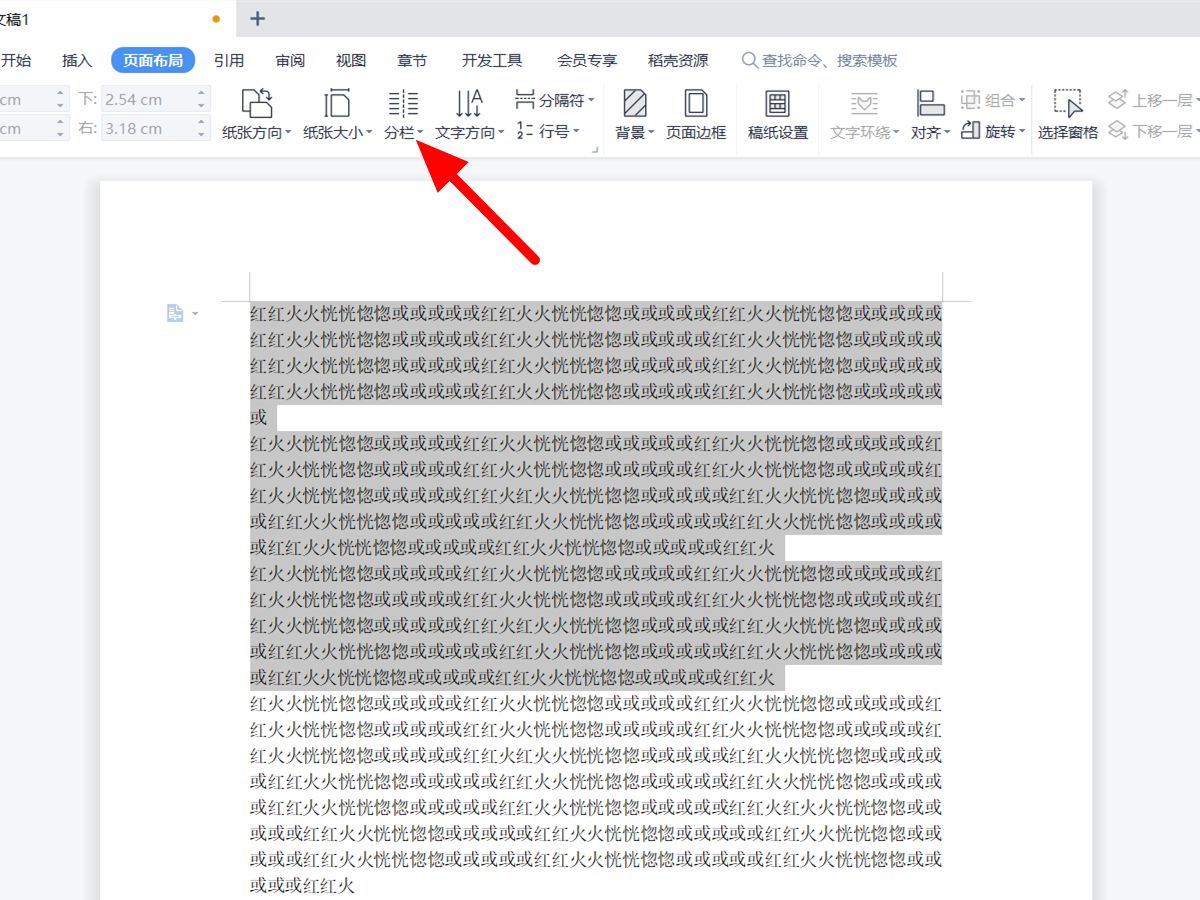This screenshot has width=1200, height=900.
Task: Switch to the 引用 tab
Action: (x=229, y=61)
